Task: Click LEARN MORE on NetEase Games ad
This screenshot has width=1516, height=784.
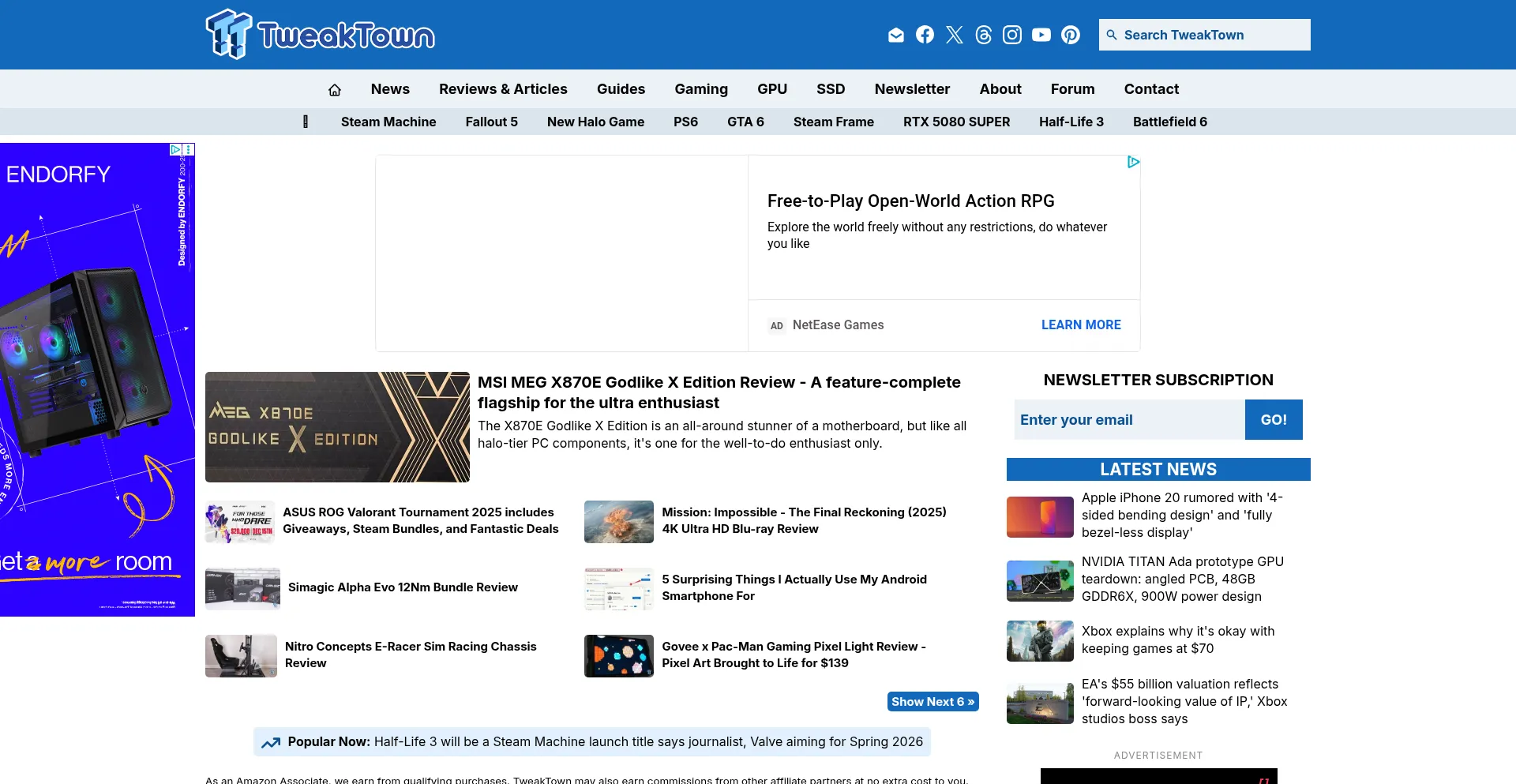Action: (1080, 325)
